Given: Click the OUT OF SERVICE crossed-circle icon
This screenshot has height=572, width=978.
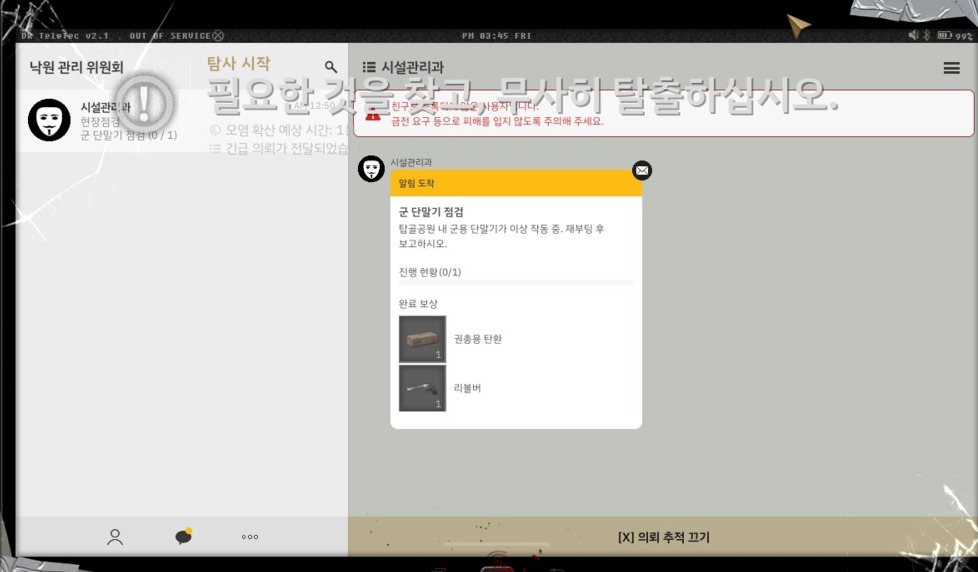Looking at the screenshot, I should tap(218, 36).
